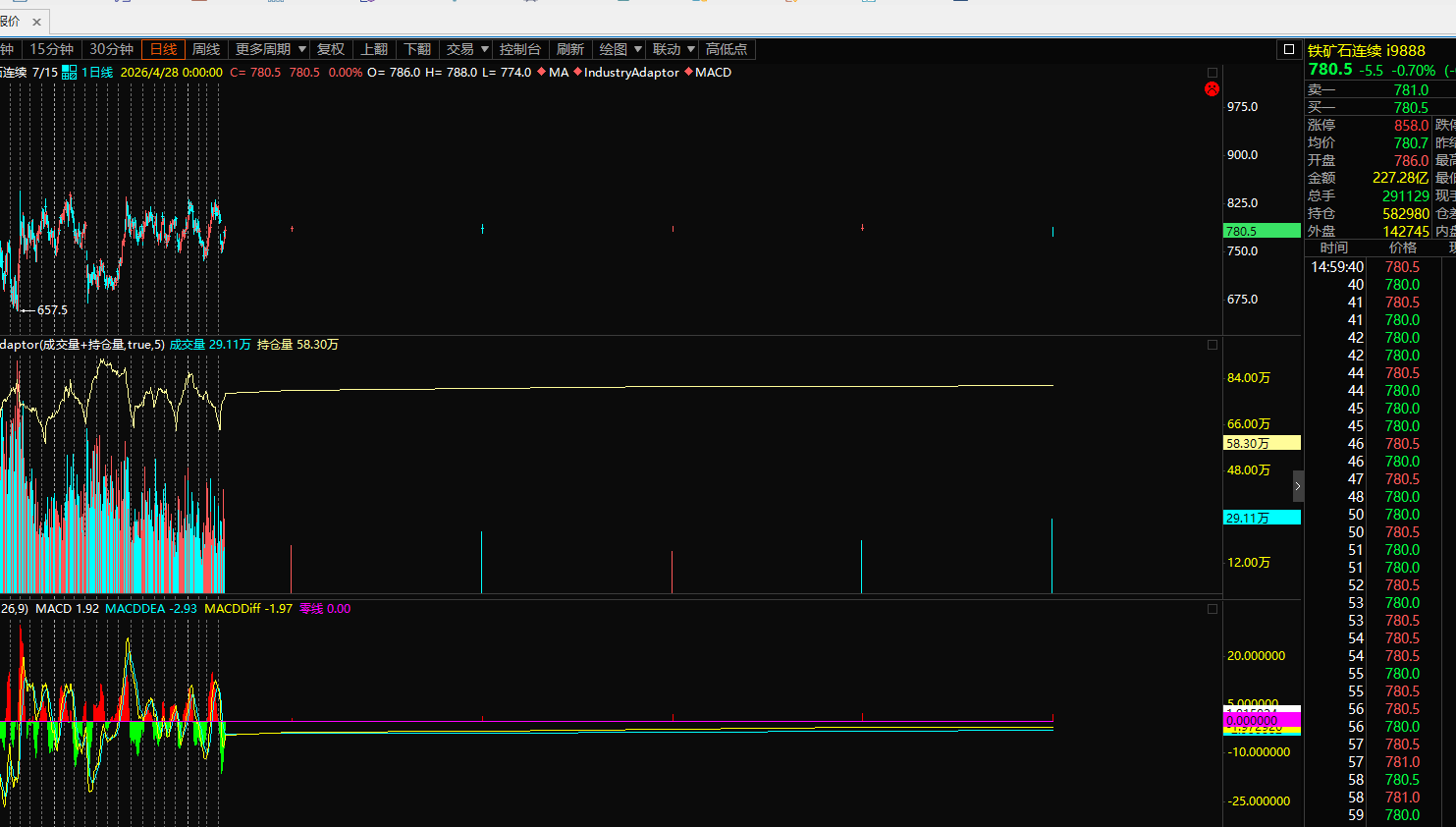The height and width of the screenshot is (827, 1456).
Task: Toggle the volume pane square box
Action: (x=1213, y=345)
